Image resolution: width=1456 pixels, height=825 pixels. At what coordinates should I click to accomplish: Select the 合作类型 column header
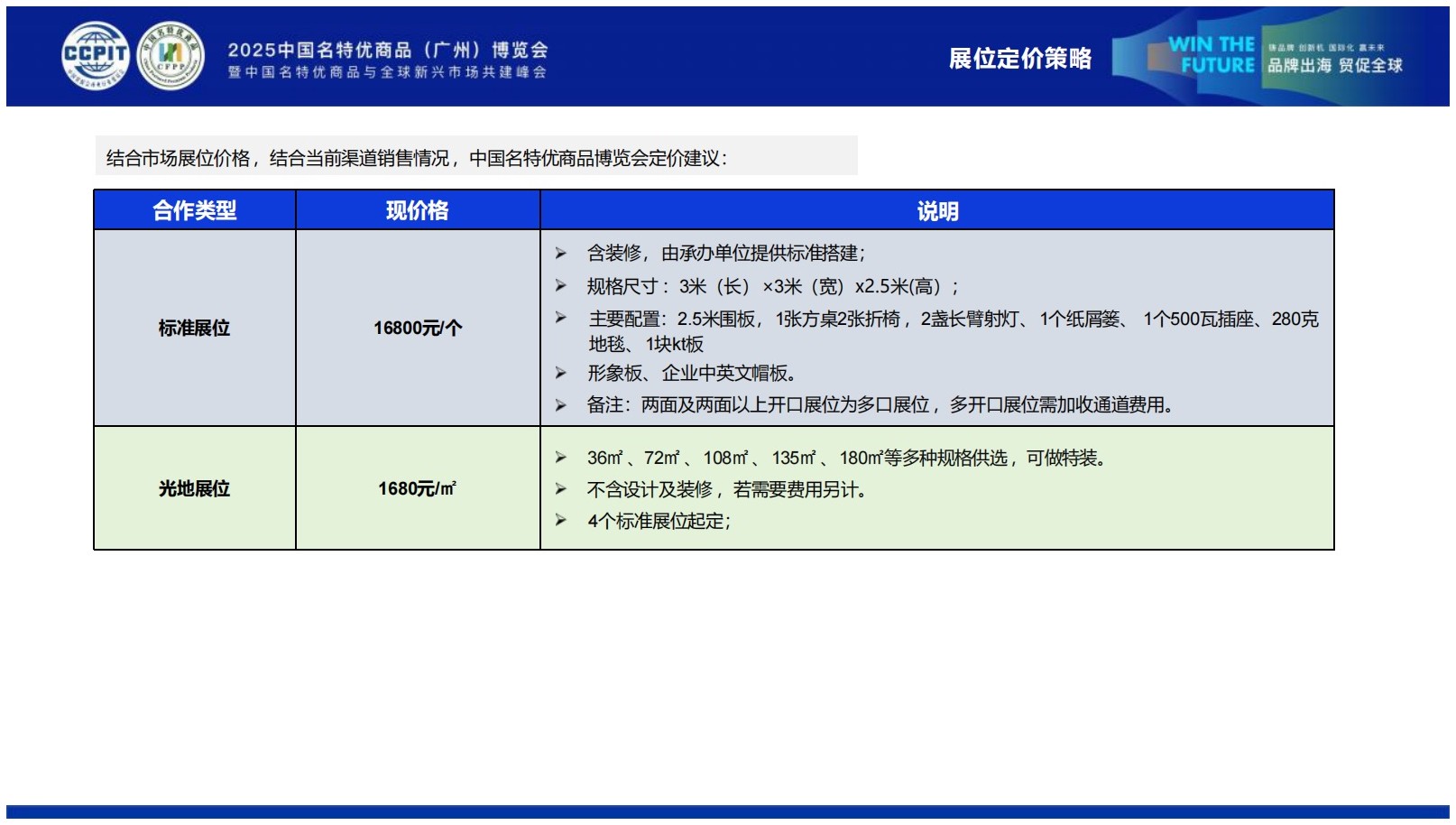tap(195, 210)
